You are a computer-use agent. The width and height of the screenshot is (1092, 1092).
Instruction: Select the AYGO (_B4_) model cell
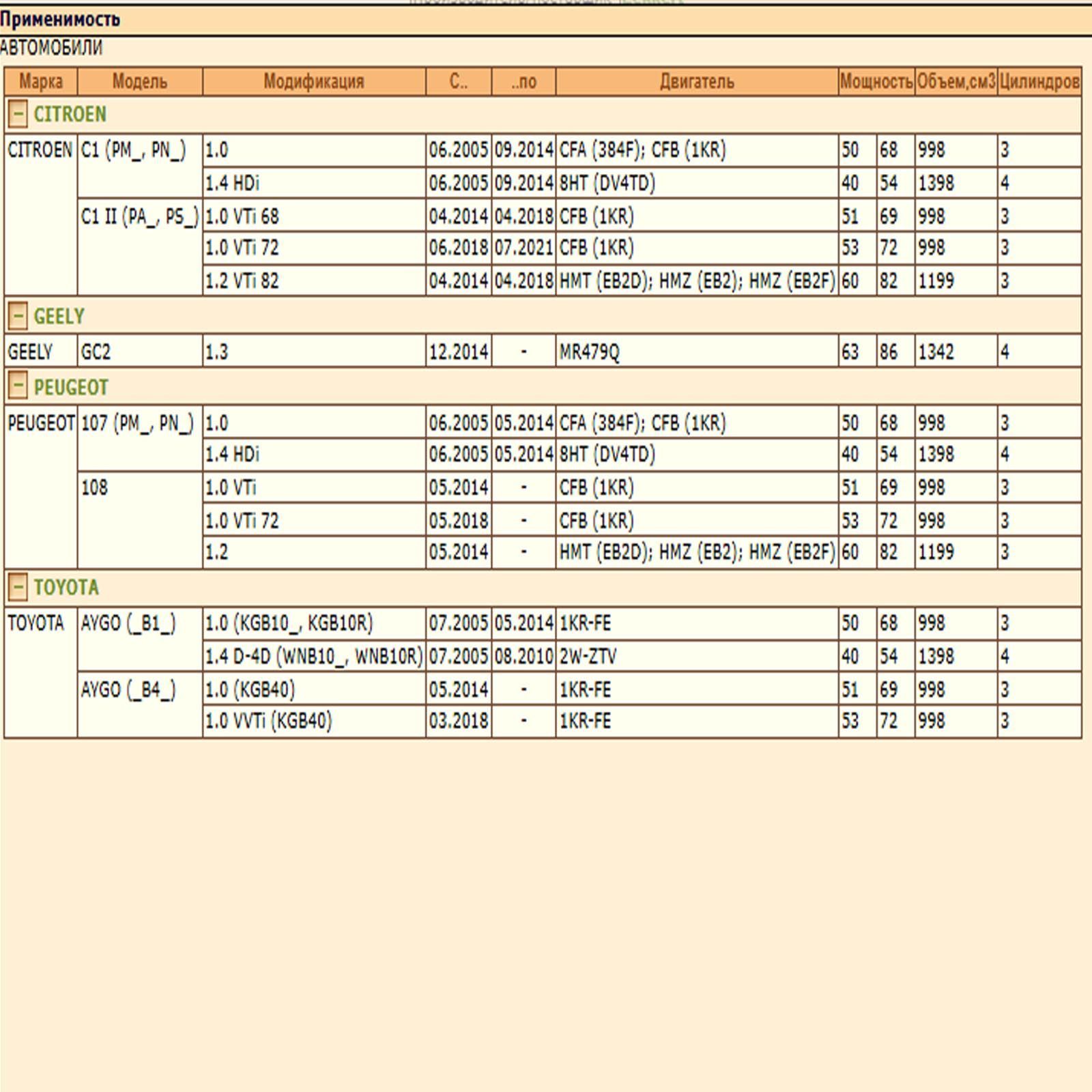(x=128, y=690)
